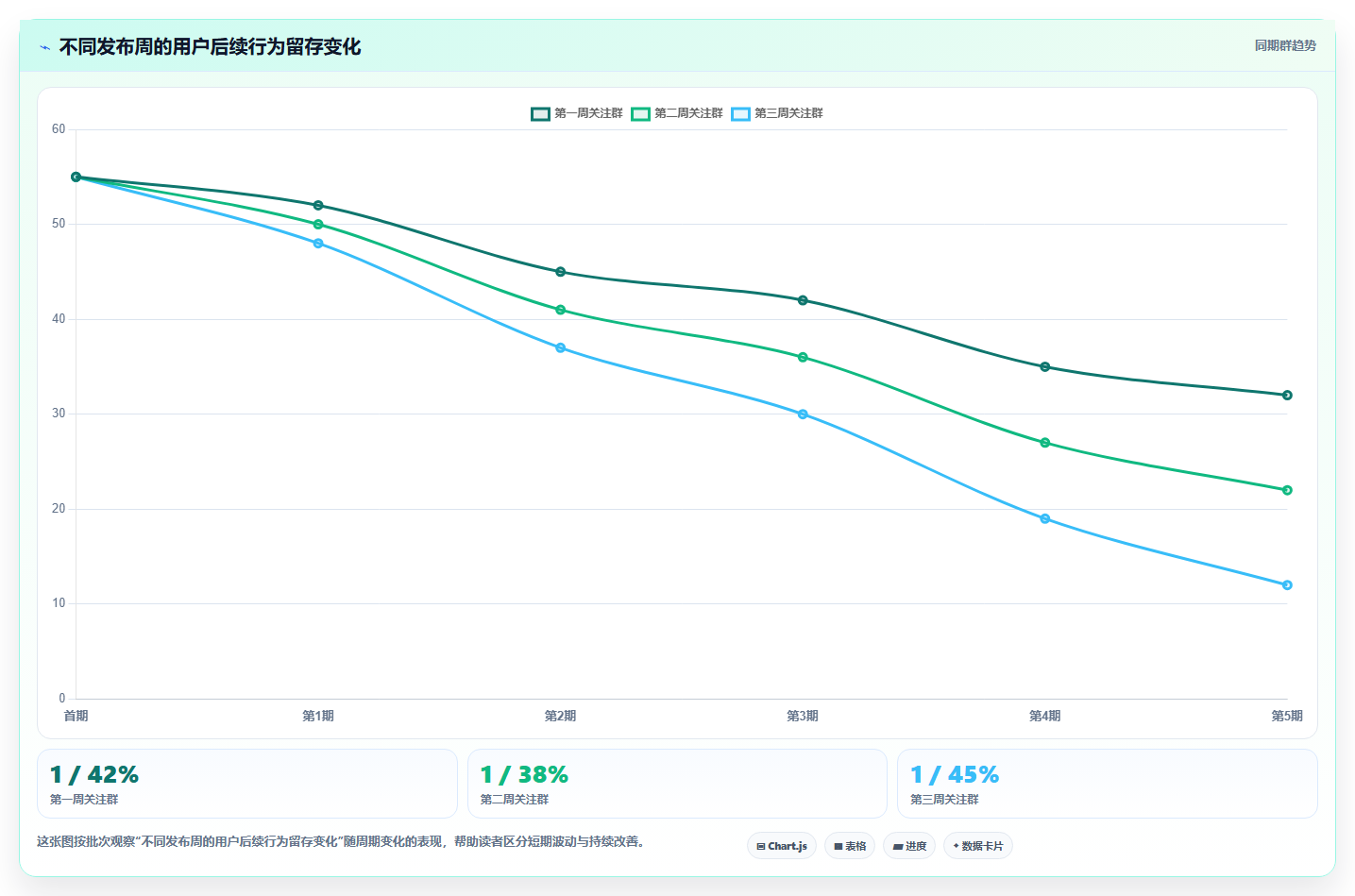
Task: Click 第二周关注群 point at 第3期 (36)
Action: click(803, 357)
